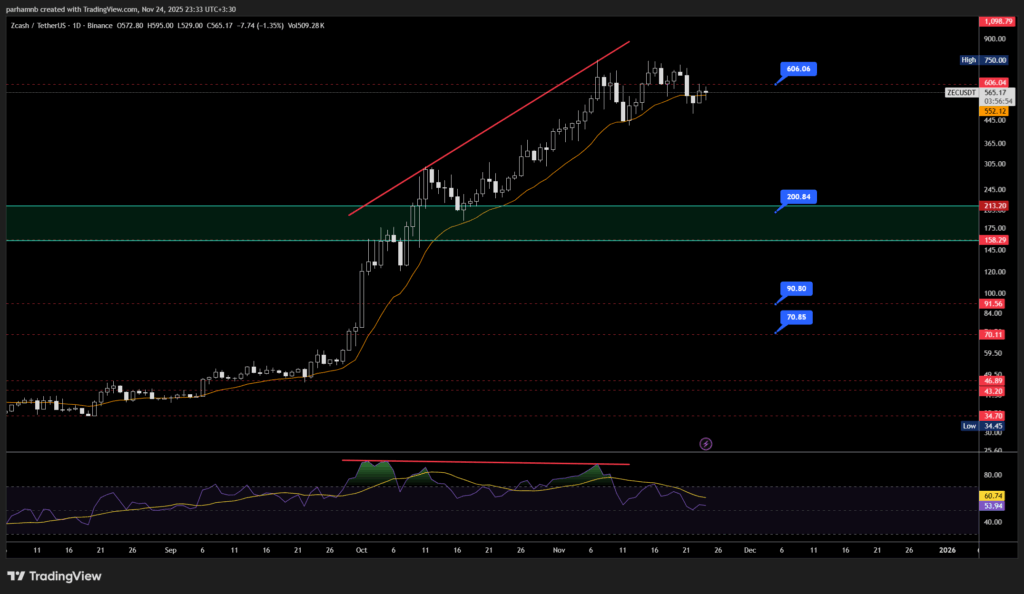
Task: Click the 200.84 blue price callout
Action: tap(797, 197)
